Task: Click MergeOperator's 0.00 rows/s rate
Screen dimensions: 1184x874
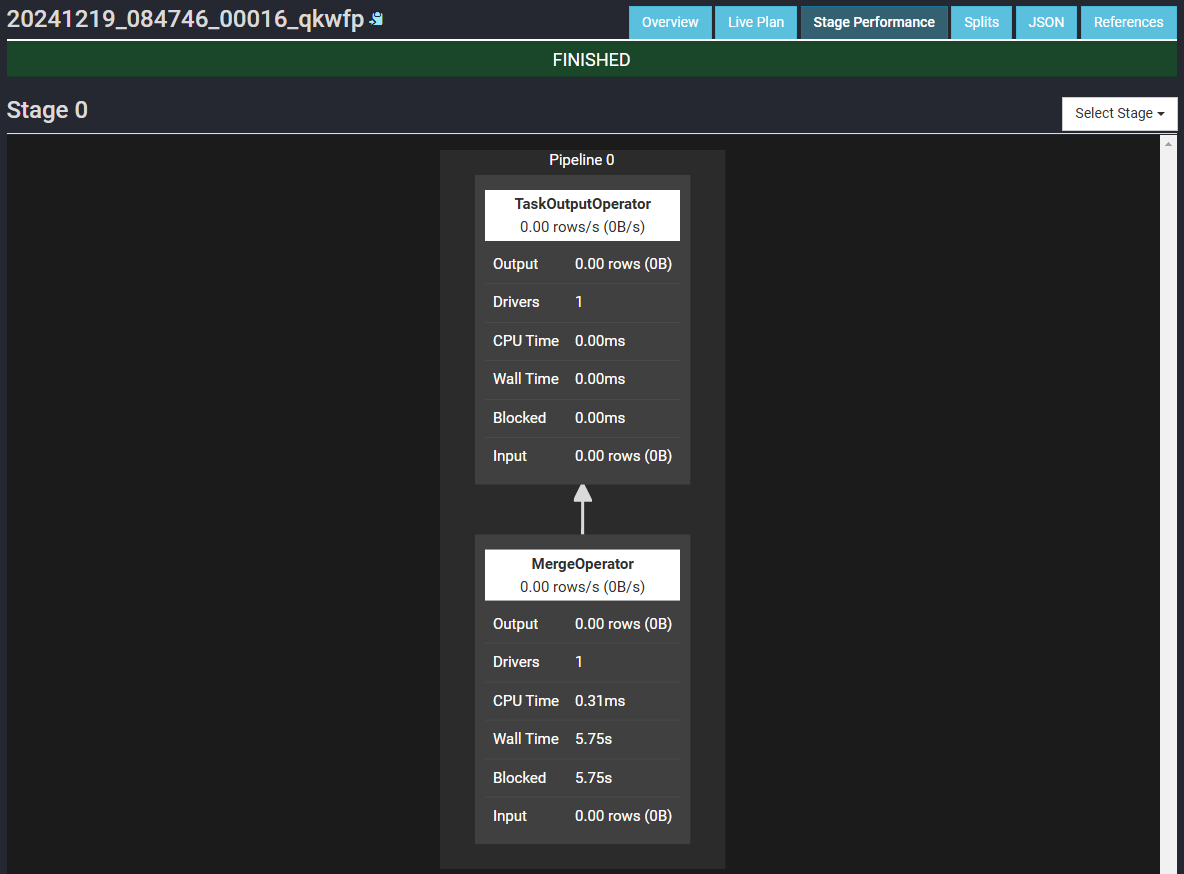Action: (x=582, y=587)
